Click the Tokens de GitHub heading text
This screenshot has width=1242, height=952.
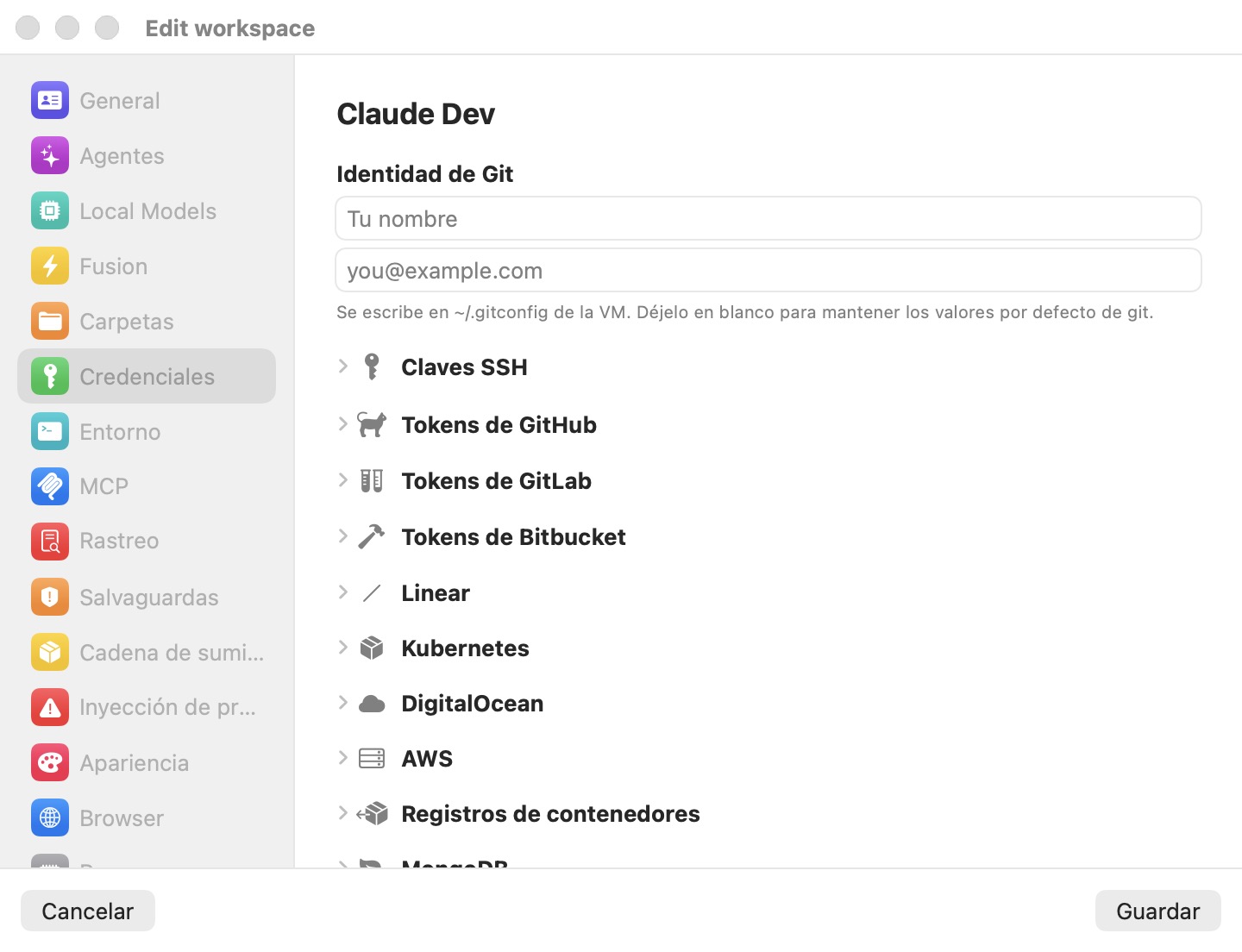(x=499, y=425)
